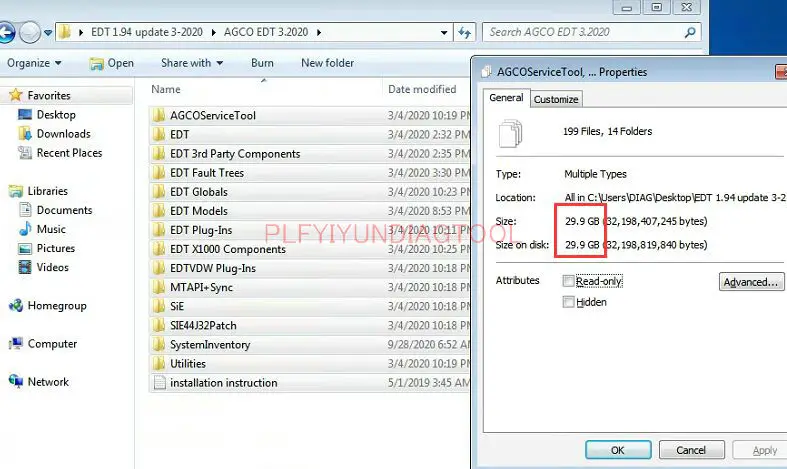787x469 pixels.
Task: Open Downloads in Favorites
Action: [63, 134]
